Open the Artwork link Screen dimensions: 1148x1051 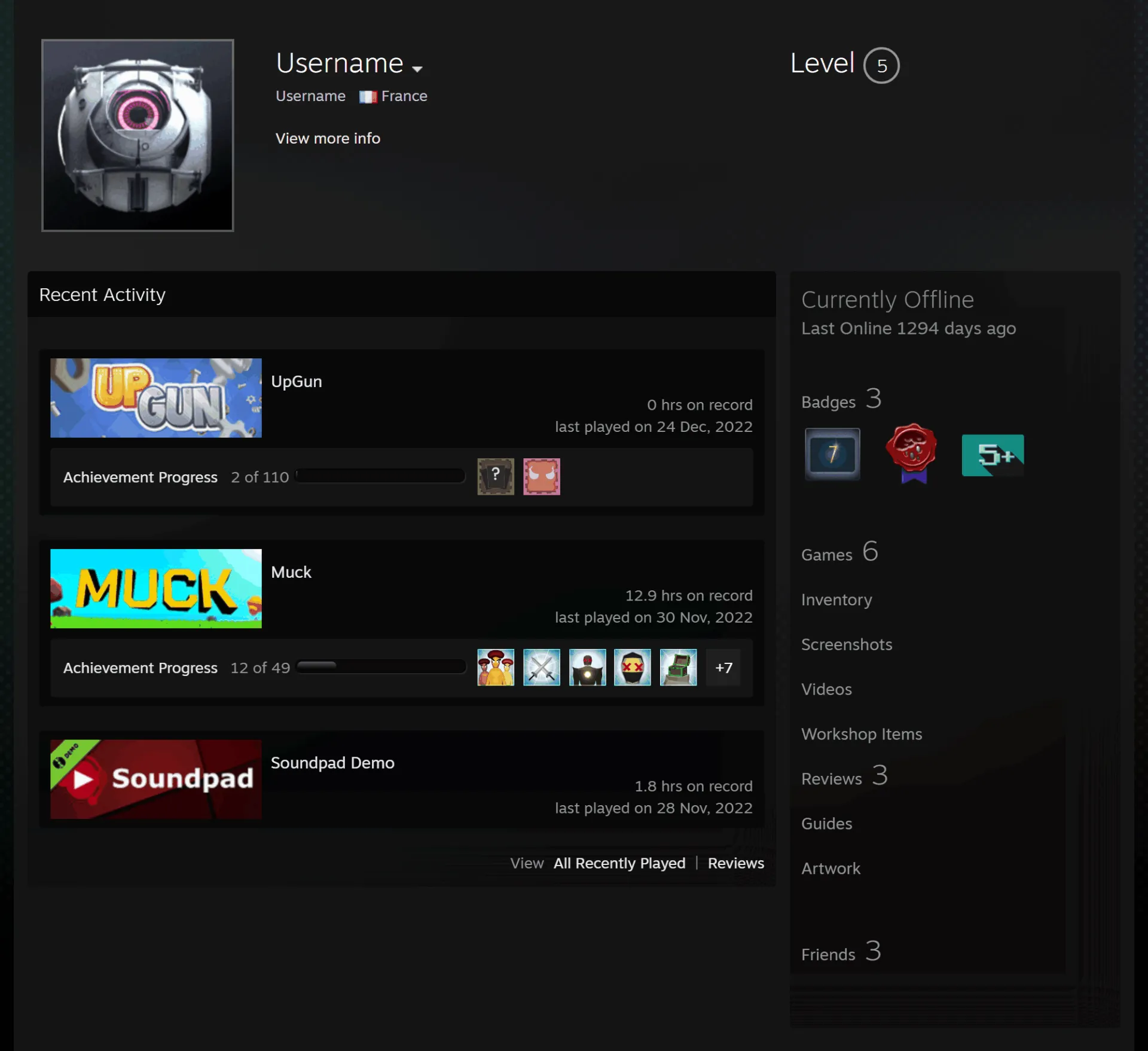pos(831,869)
